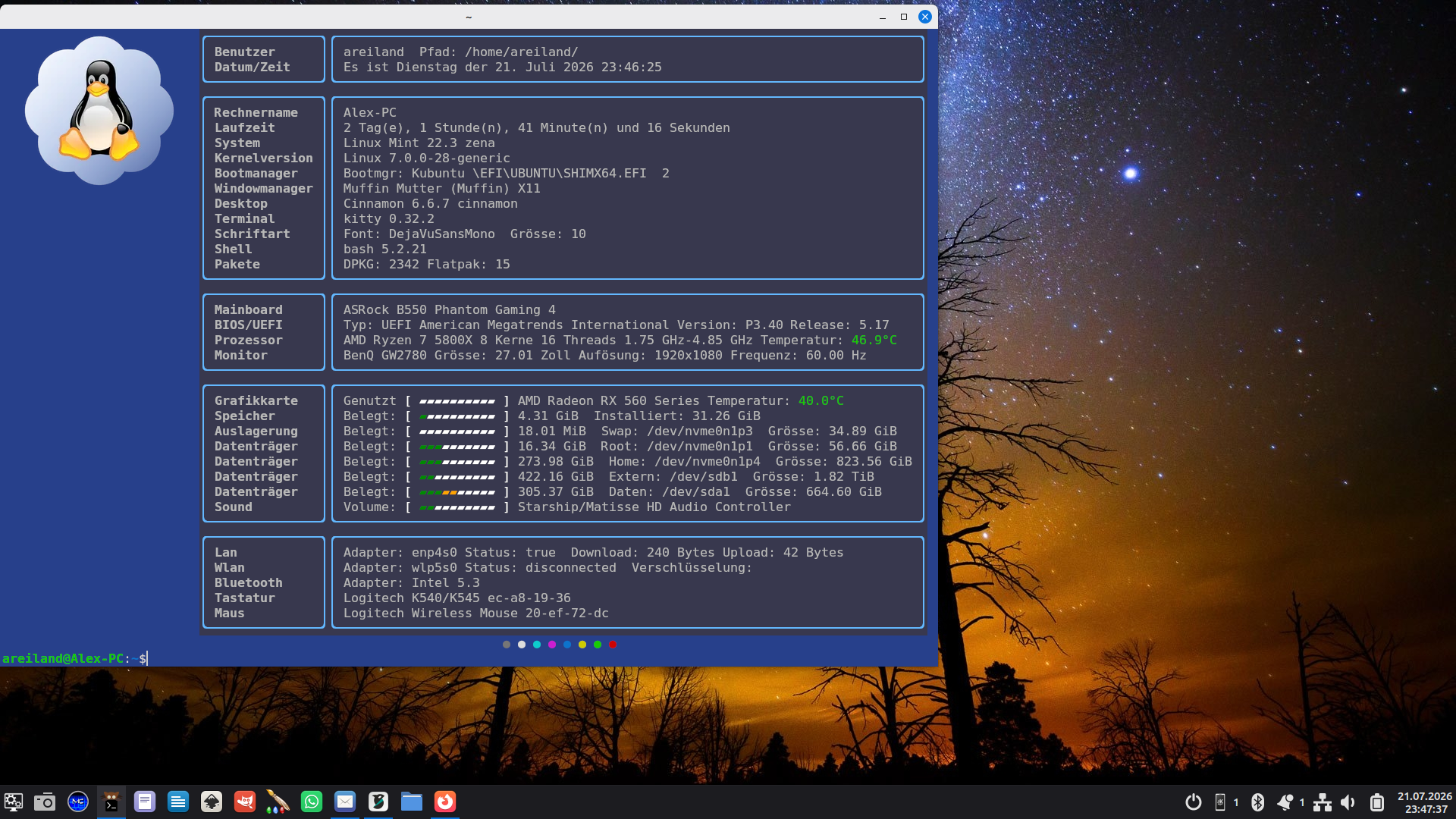The height and width of the screenshot is (819, 1456).
Task: Open the power/session menu in tray
Action: coord(1194,802)
